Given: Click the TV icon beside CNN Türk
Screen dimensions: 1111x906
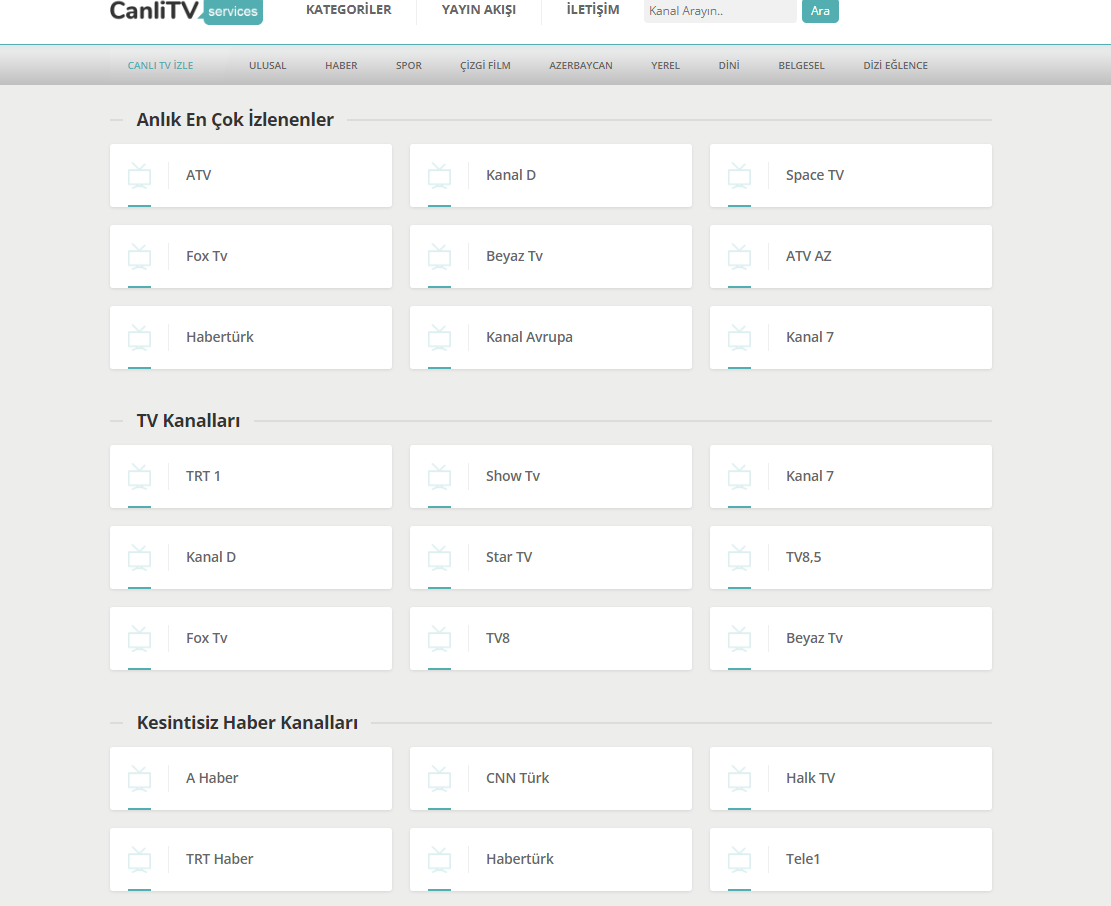Looking at the screenshot, I should click(x=439, y=778).
